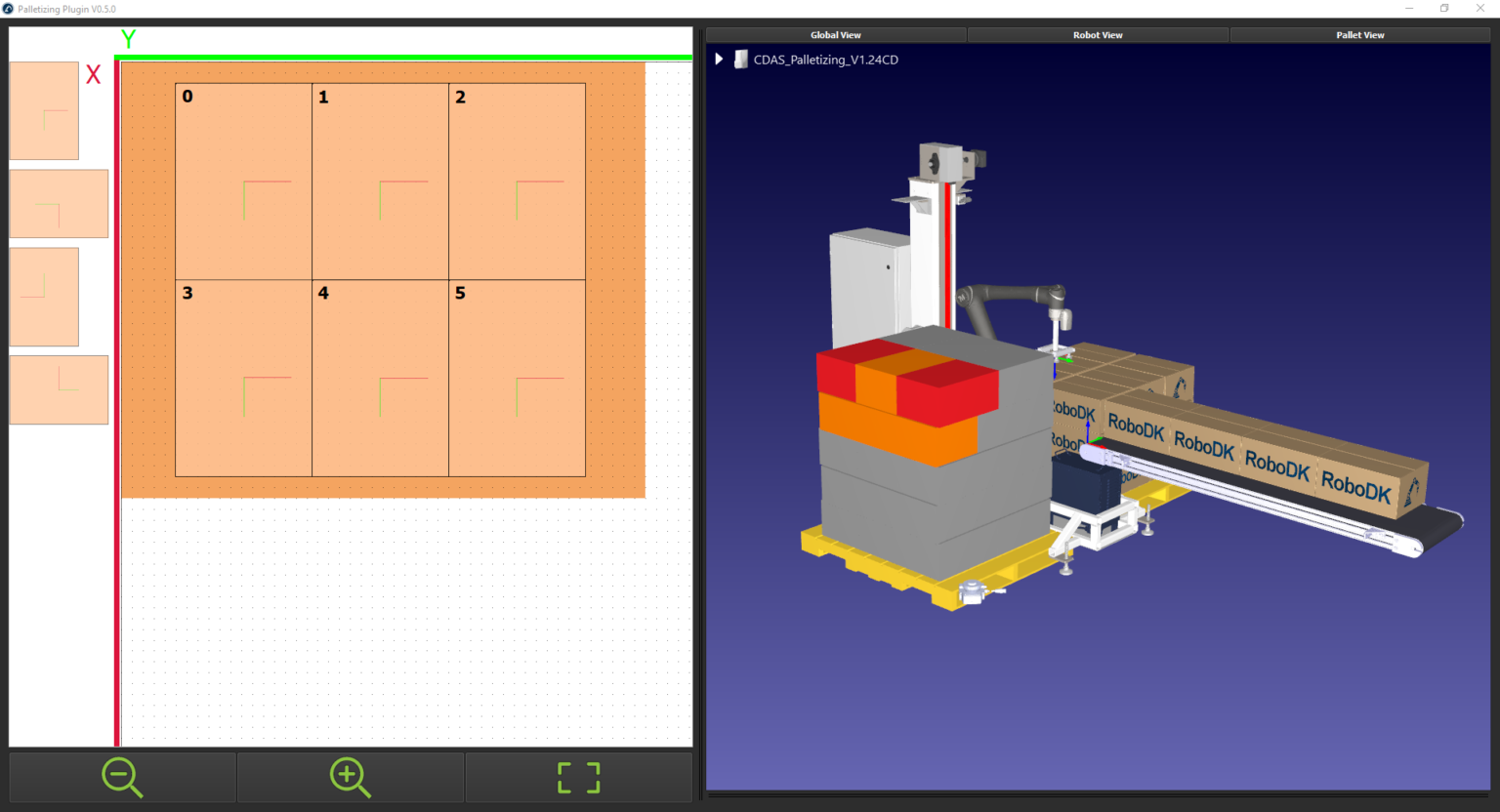The height and width of the screenshot is (812, 1500).
Task: Switch to the Global View tab
Action: coord(836,34)
